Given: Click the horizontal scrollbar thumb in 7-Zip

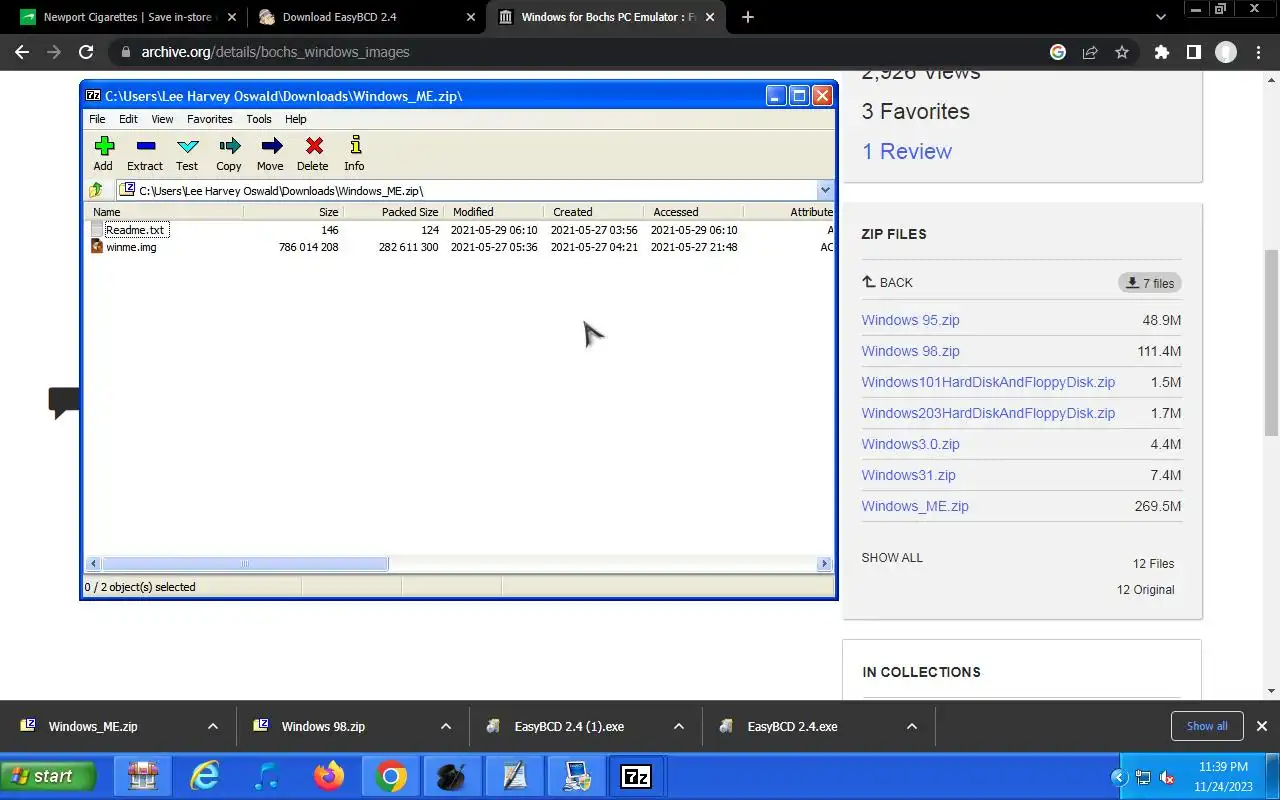Looking at the screenshot, I should pyautogui.click(x=245, y=564).
